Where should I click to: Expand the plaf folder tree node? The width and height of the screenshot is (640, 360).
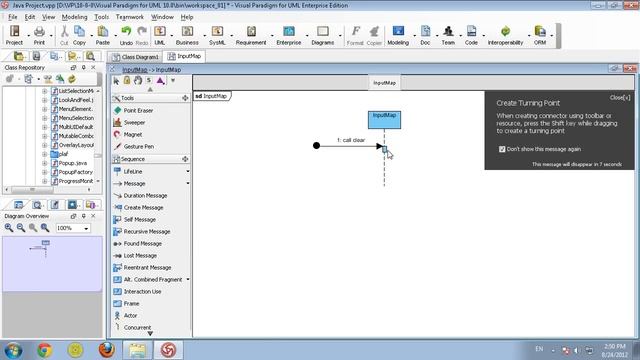pos(44,154)
